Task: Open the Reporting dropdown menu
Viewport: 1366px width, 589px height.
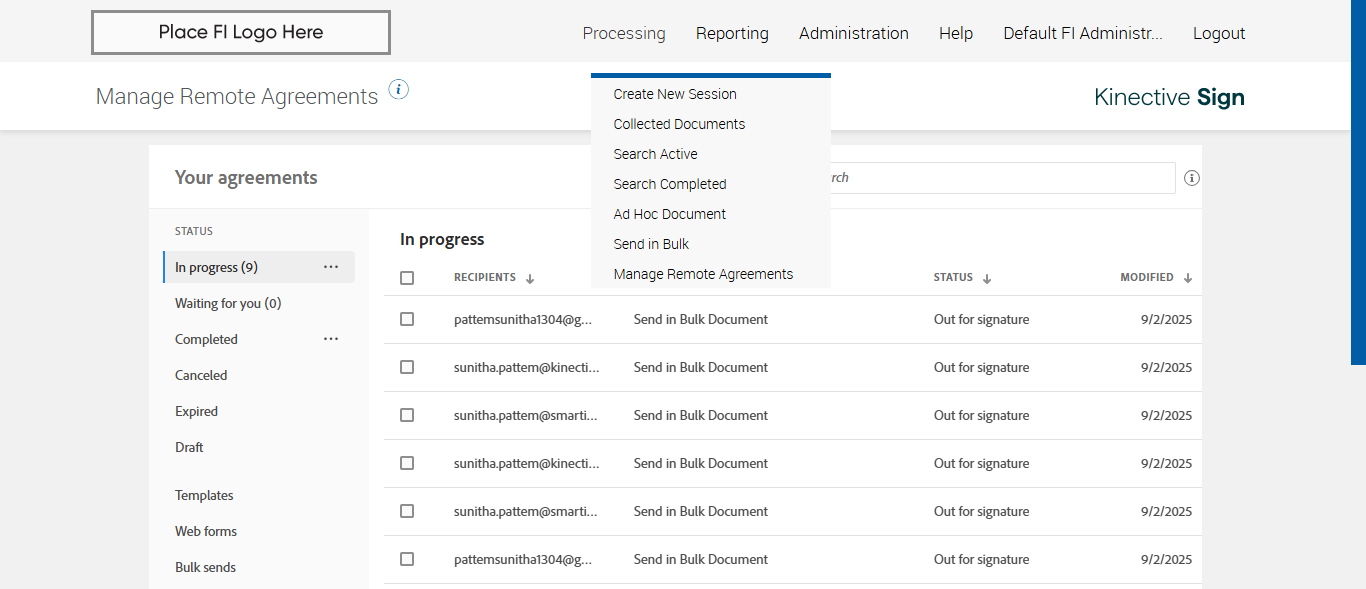Action: pyautogui.click(x=732, y=33)
